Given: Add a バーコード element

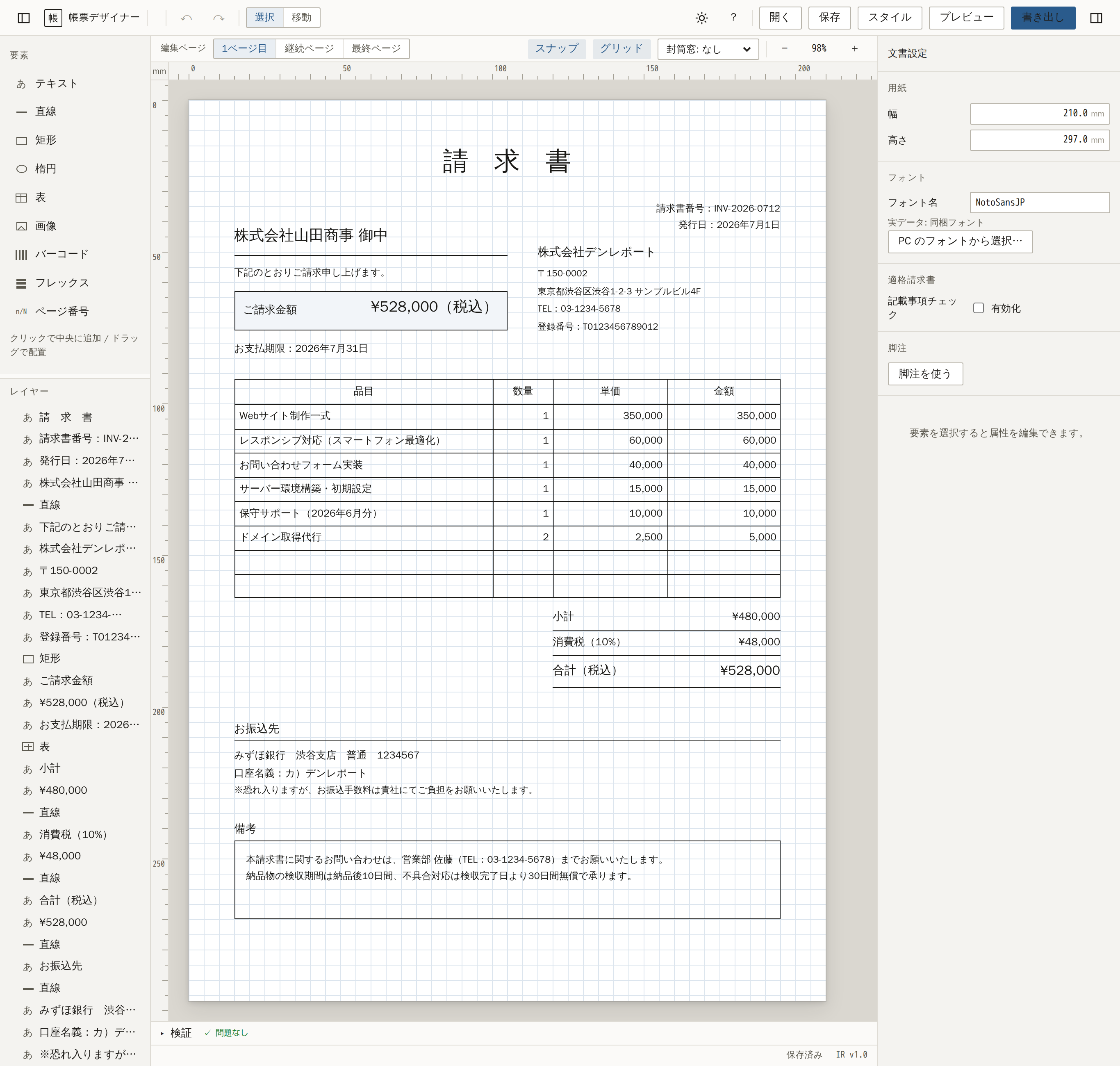Looking at the screenshot, I should tap(75, 255).
